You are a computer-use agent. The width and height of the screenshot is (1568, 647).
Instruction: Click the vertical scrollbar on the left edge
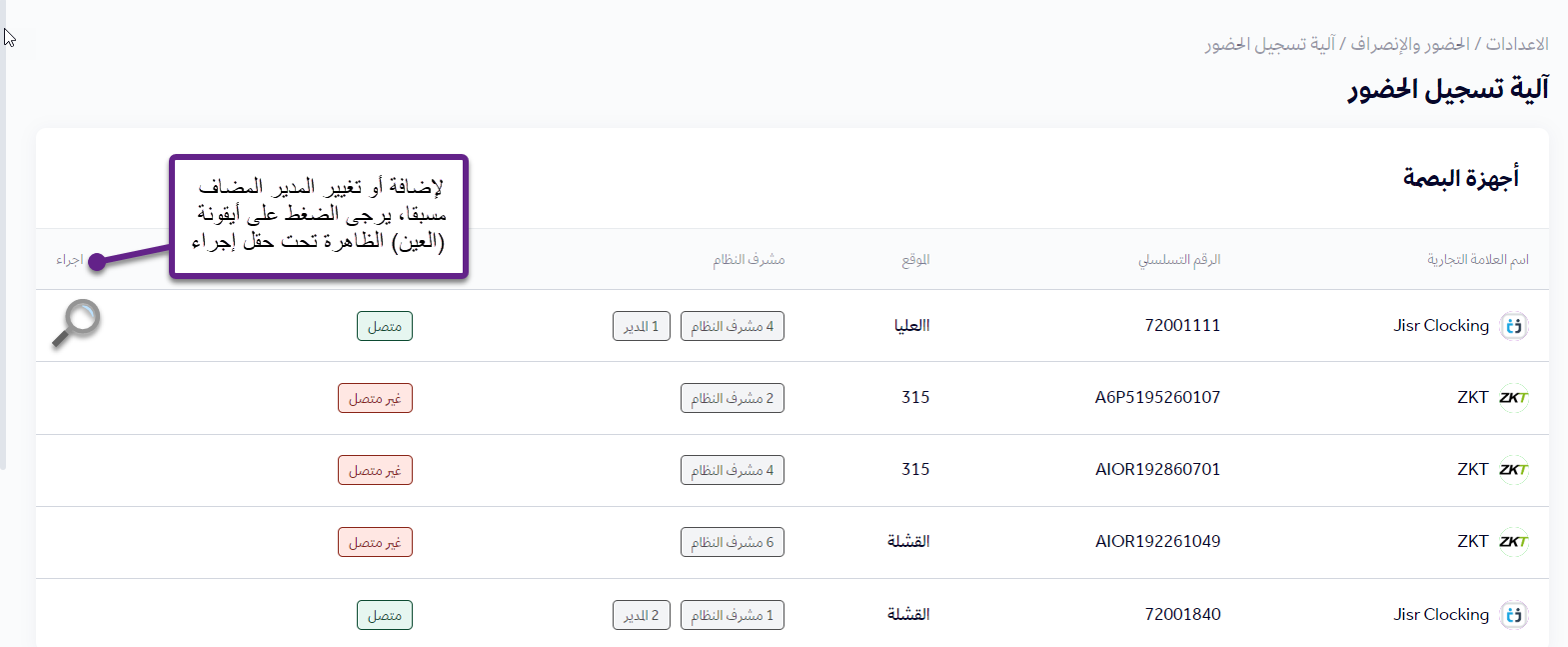pos(3,250)
